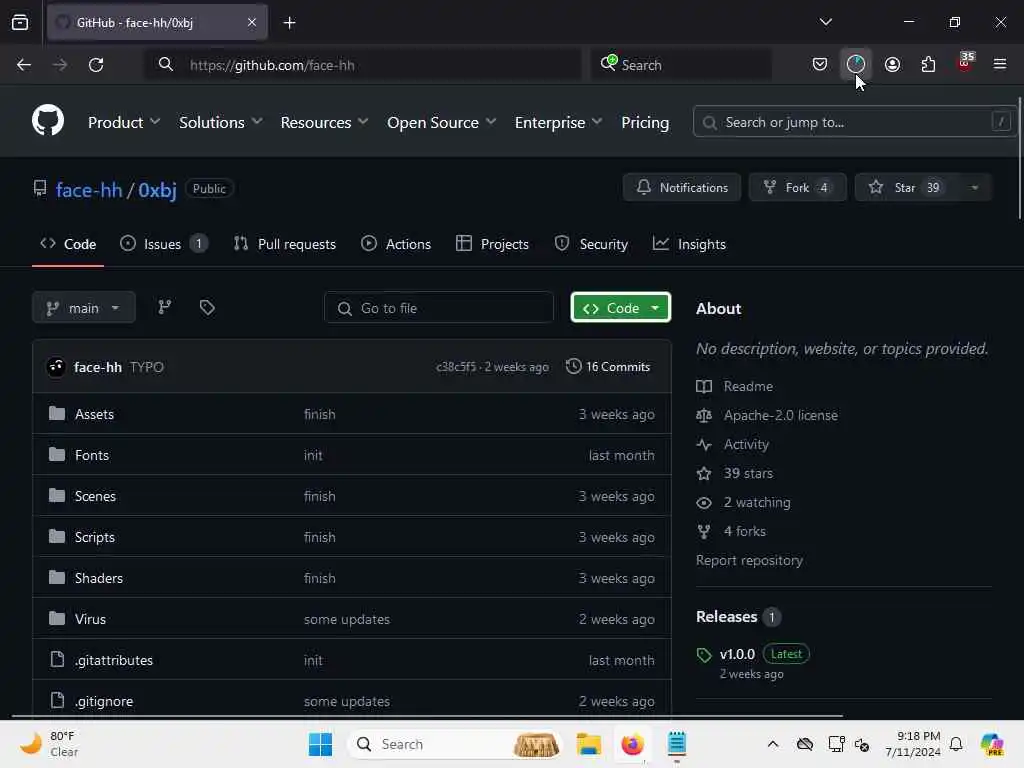This screenshot has width=1024, height=768.
Task: Star the repository
Action: tap(906, 187)
